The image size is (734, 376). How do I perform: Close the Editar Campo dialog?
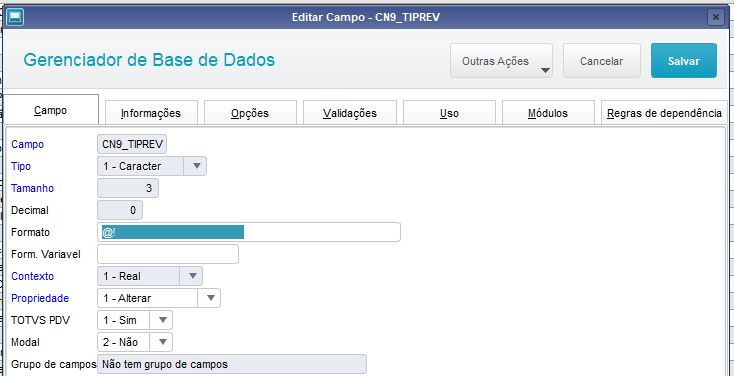(716, 18)
